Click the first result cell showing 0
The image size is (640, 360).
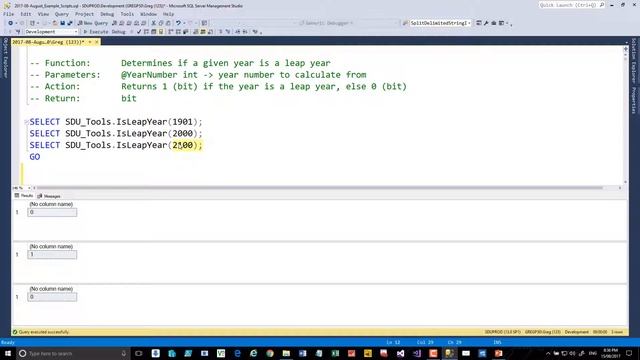point(52,212)
